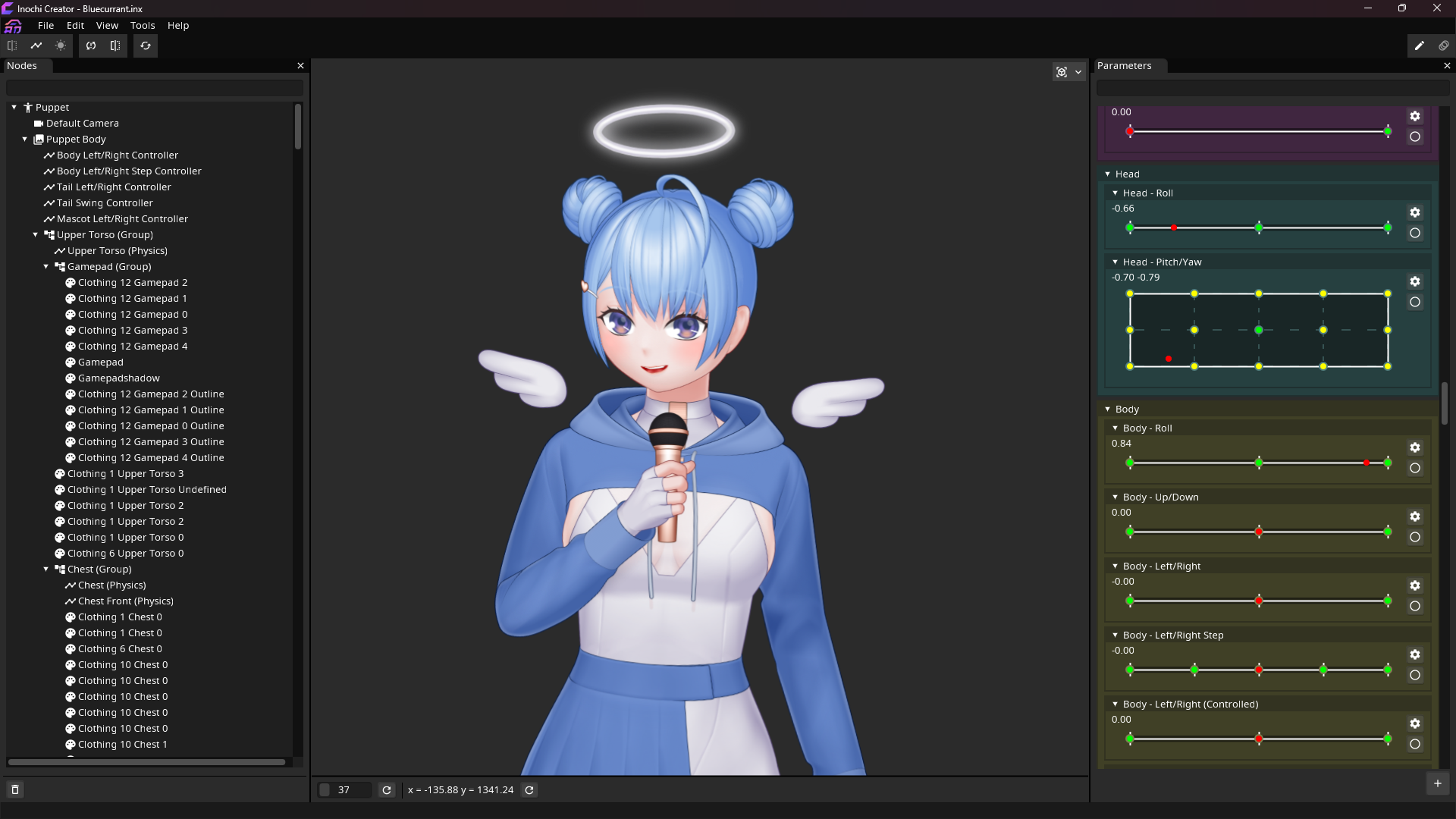The width and height of the screenshot is (1456, 819).
Task: Toggle circle button for Body - Roll
Action: [1415, 468]
